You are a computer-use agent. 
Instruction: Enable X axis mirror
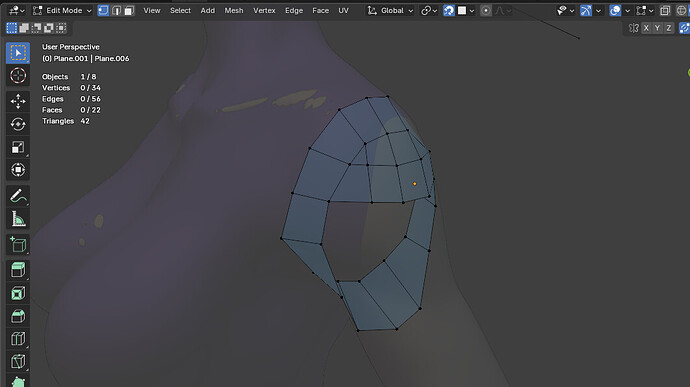pos(646,28)
